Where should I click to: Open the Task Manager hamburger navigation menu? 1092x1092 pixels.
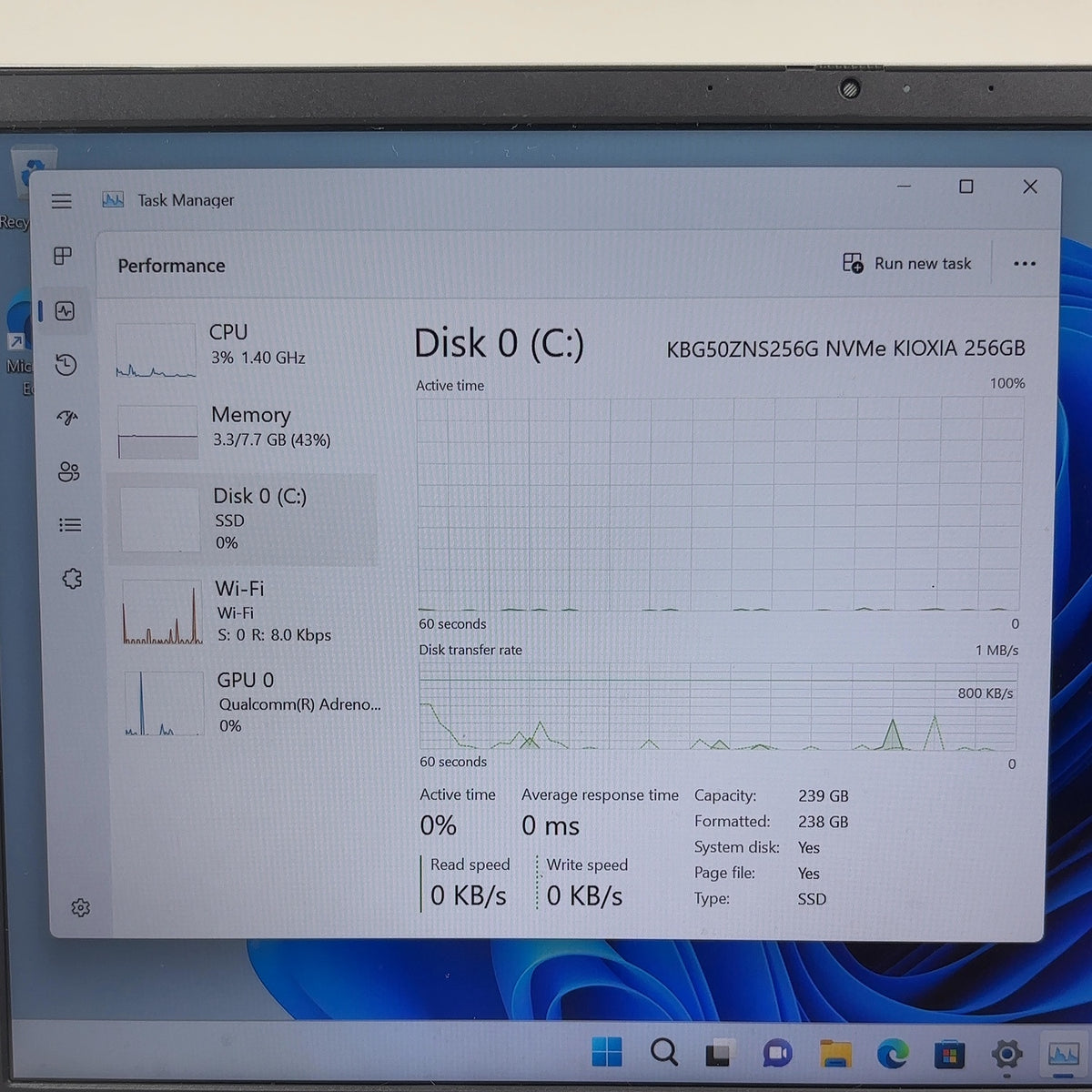[x=61, y=201]
